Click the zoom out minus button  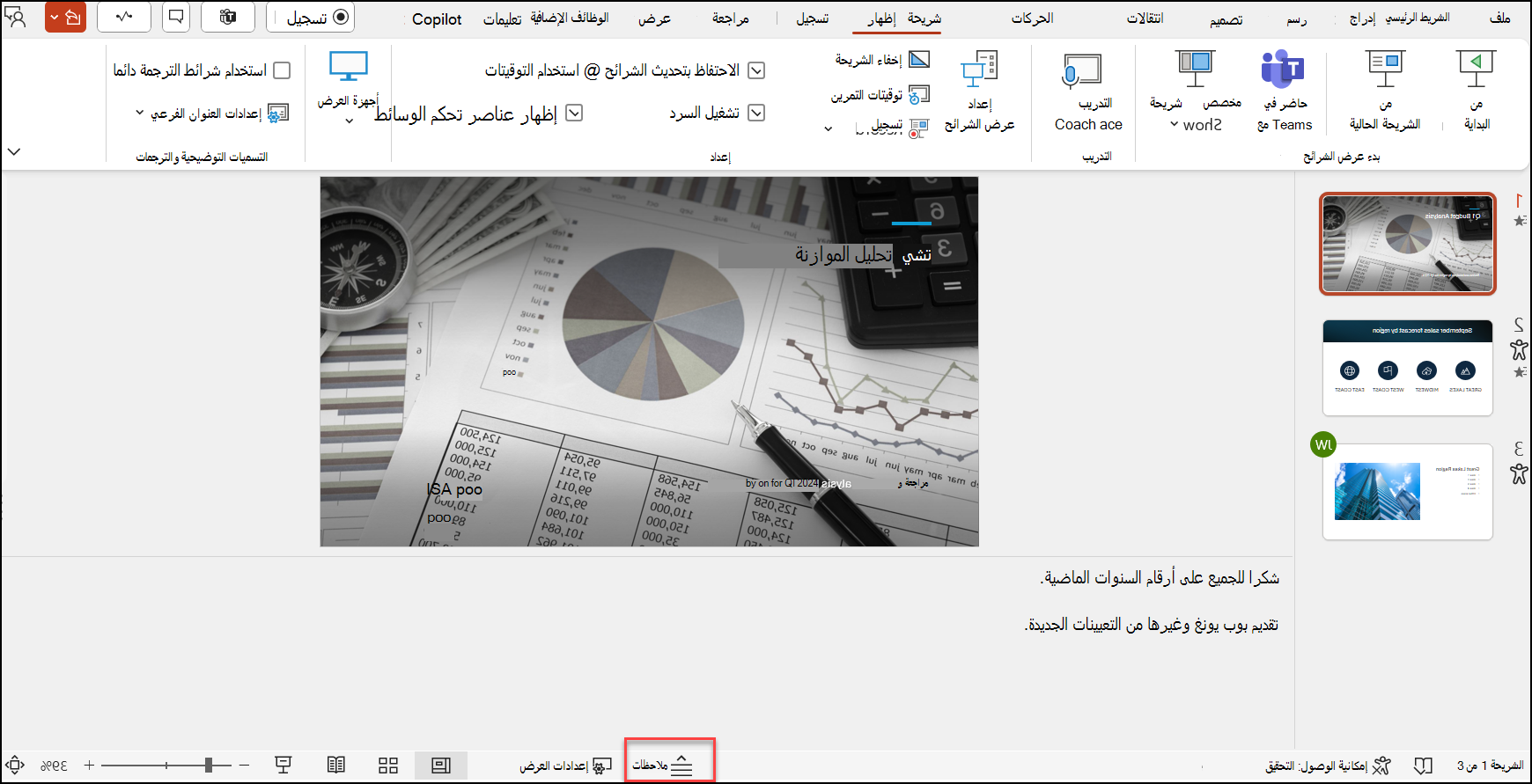click(x=244, y=766)
